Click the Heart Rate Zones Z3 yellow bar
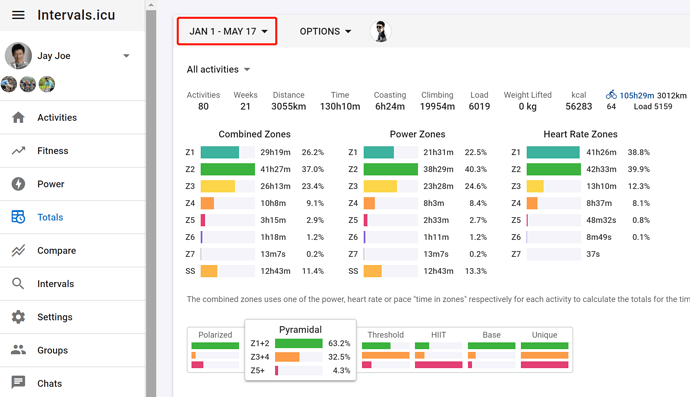This screenshot has height=397, width=690. [x=535, y=186]
